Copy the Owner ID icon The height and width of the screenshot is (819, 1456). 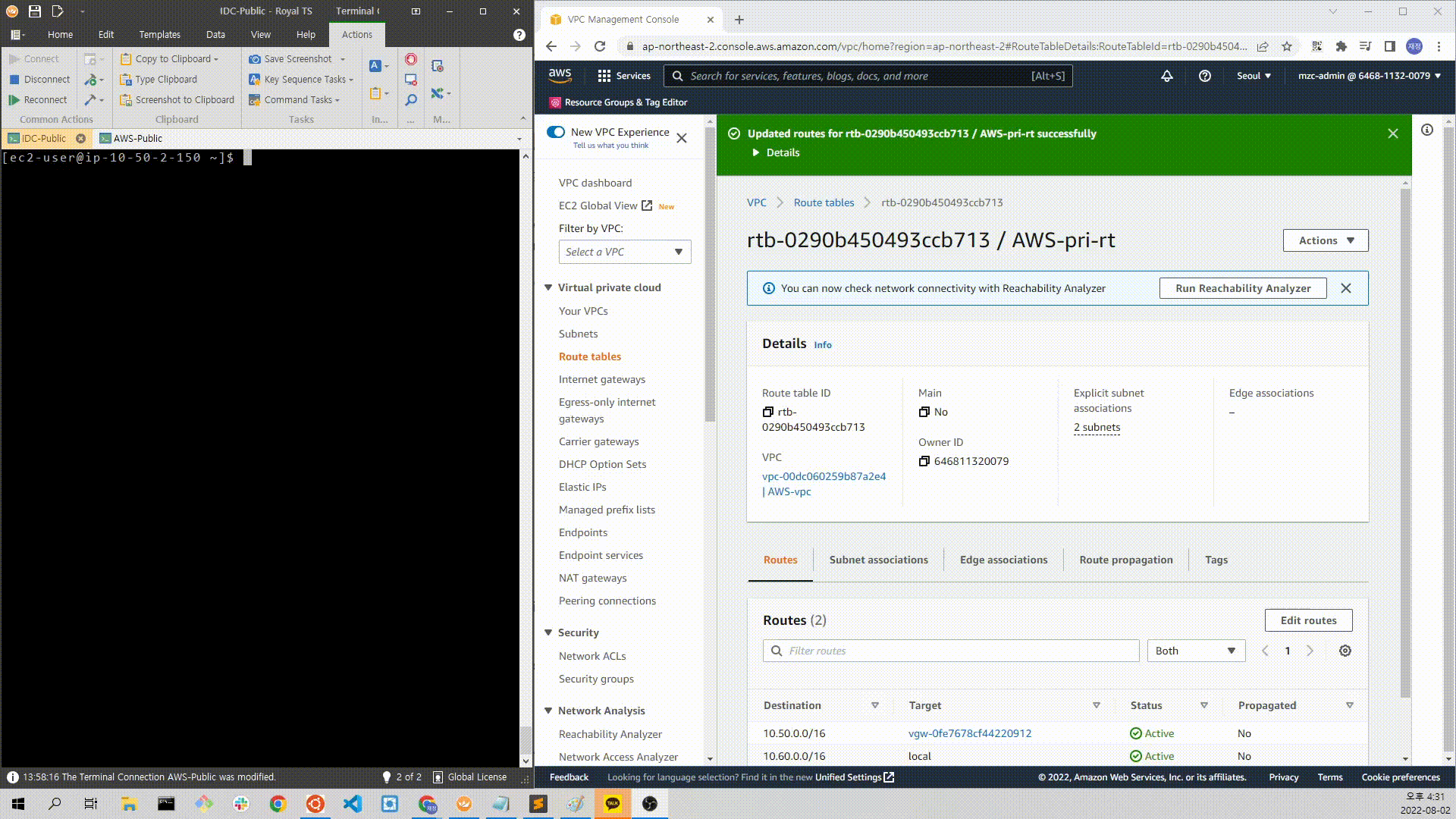[924, 461]
